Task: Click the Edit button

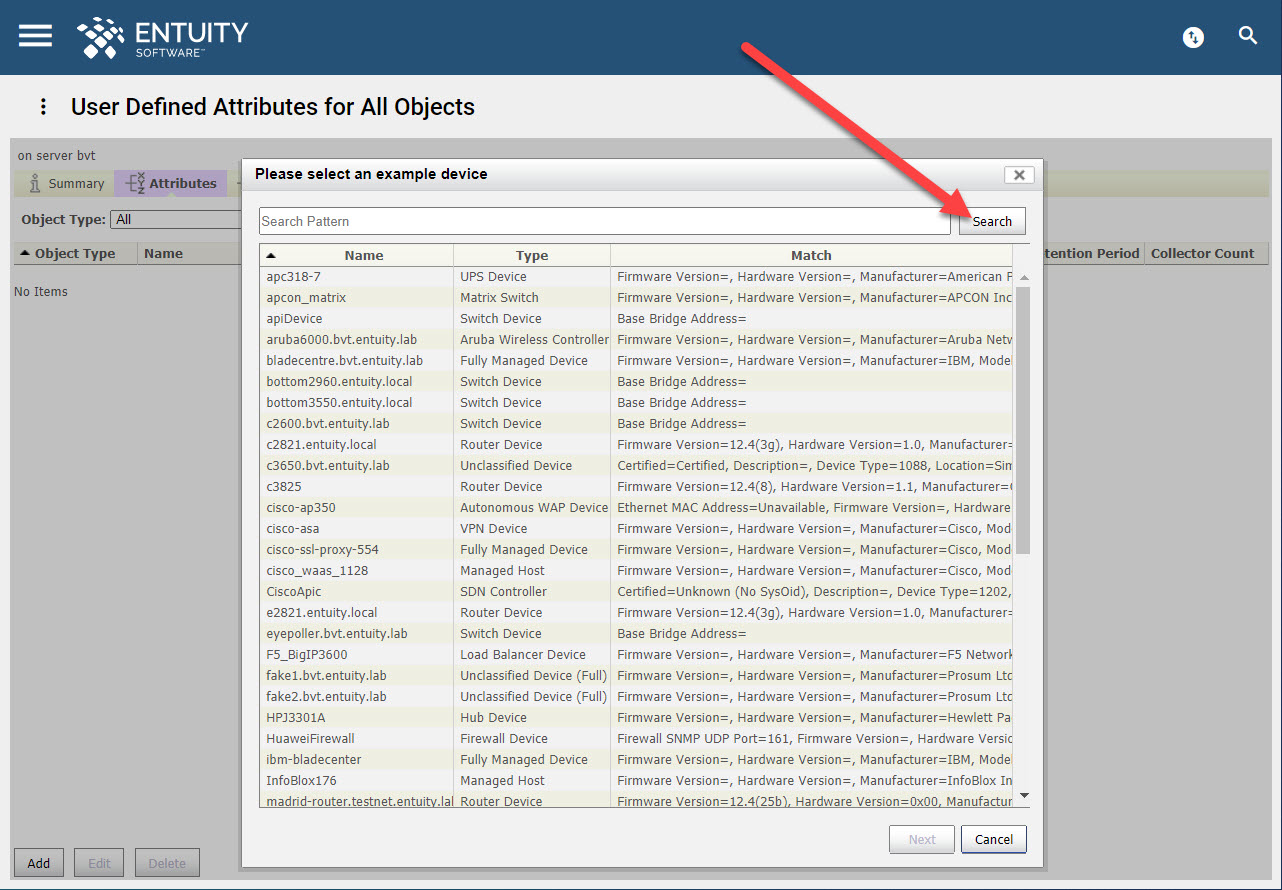Action: (99, 863)
